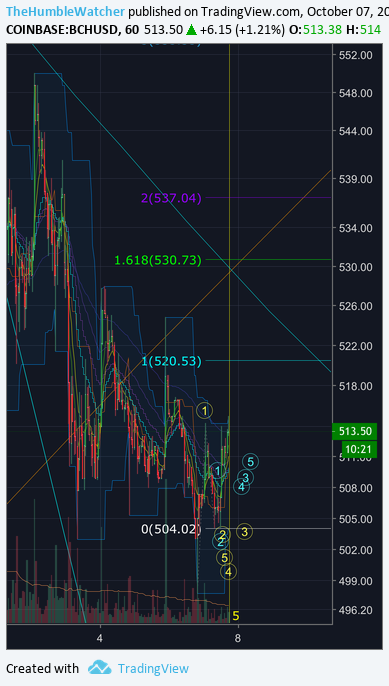
Task: Click the date label 8 on time axis
Action: coord(238,638)
